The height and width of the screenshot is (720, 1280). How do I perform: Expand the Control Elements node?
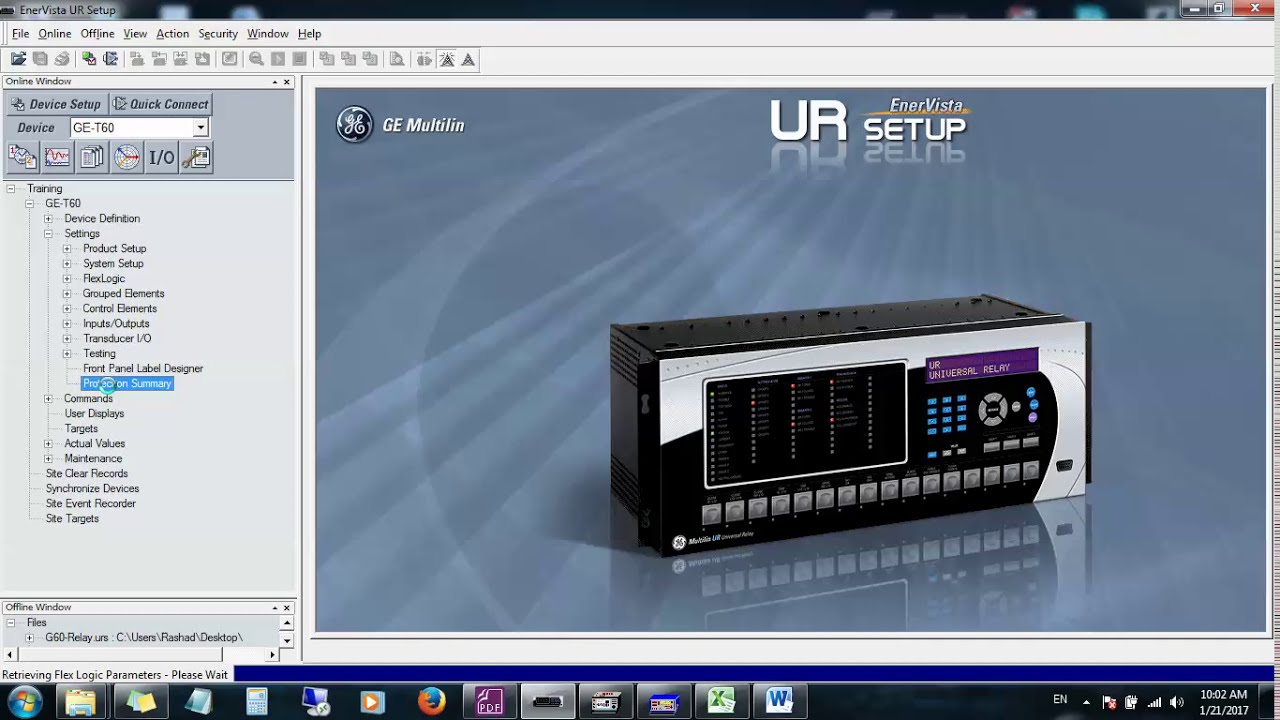pyautogui.click(x=67, y=309)
